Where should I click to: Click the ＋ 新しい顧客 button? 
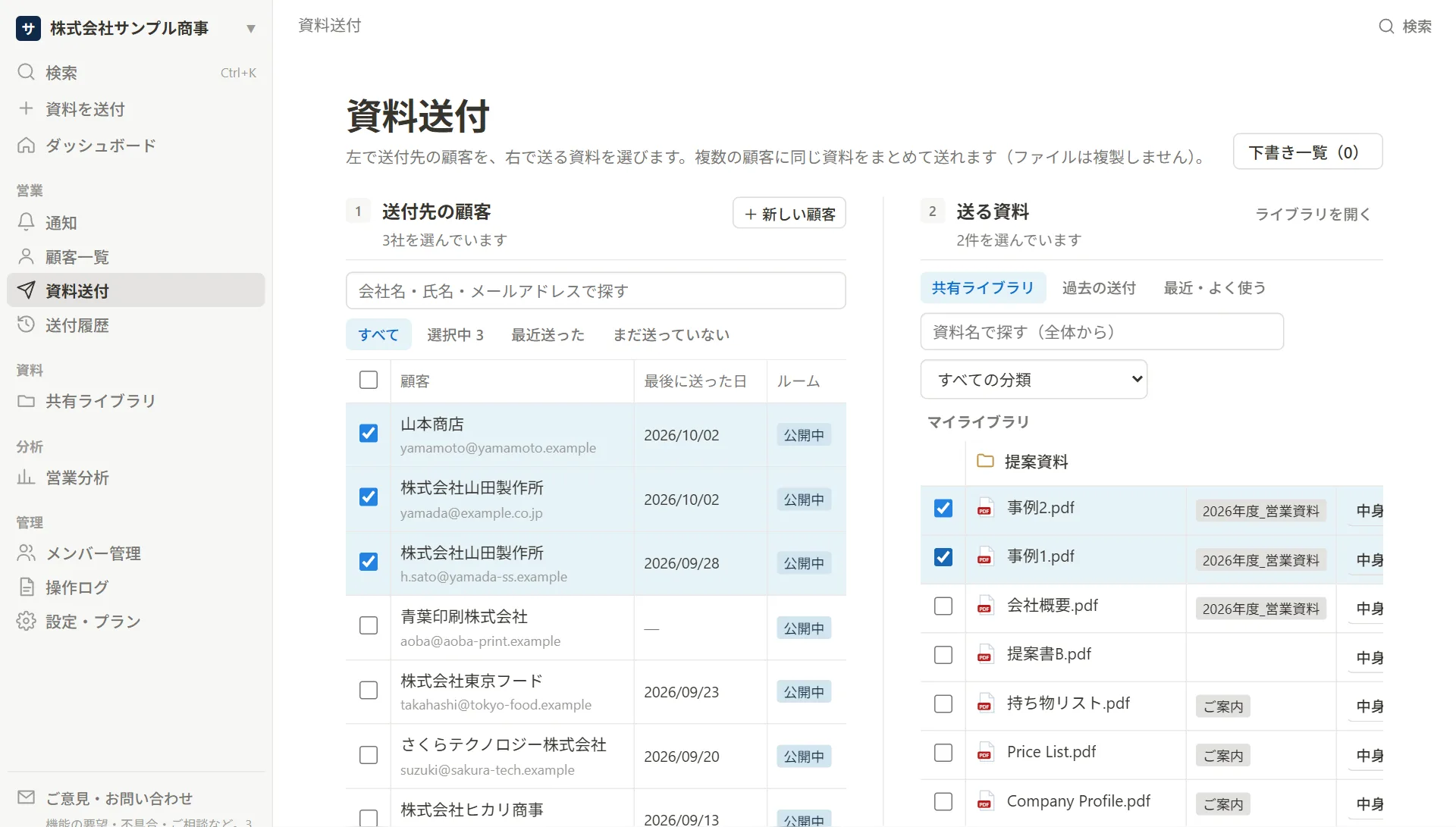coord(789,213)
